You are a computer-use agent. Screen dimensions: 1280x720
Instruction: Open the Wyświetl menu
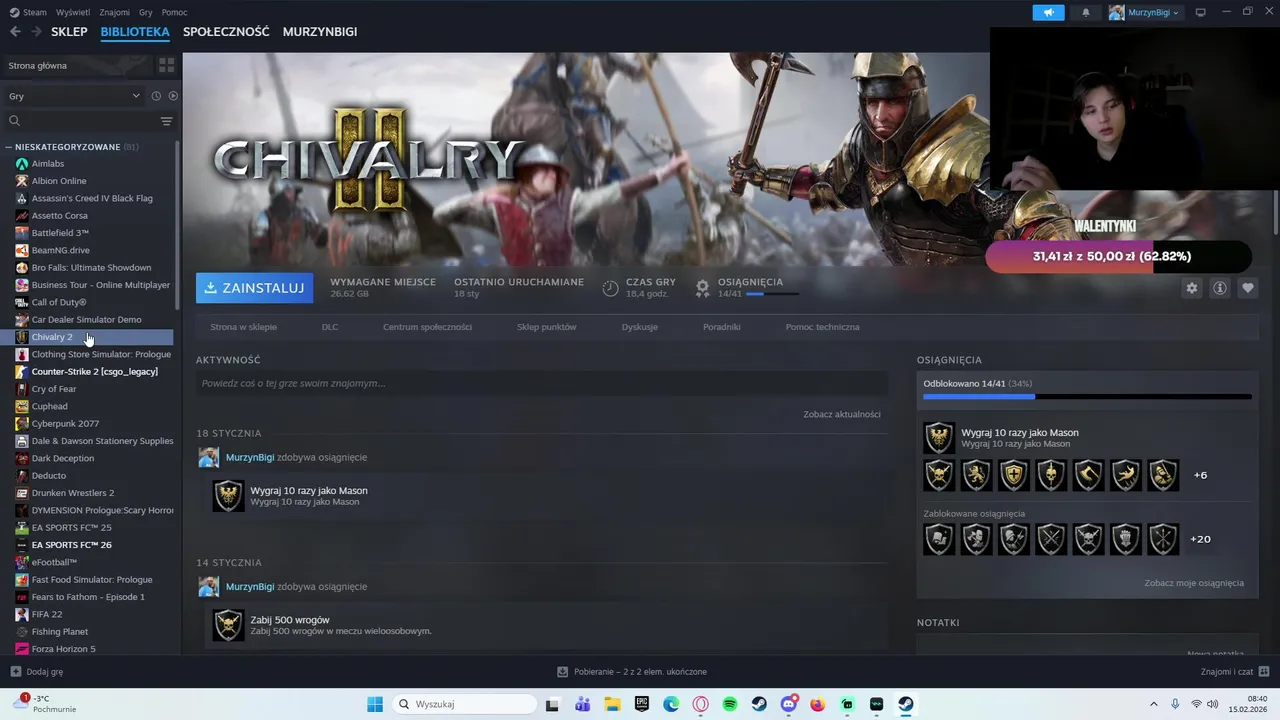73,12
